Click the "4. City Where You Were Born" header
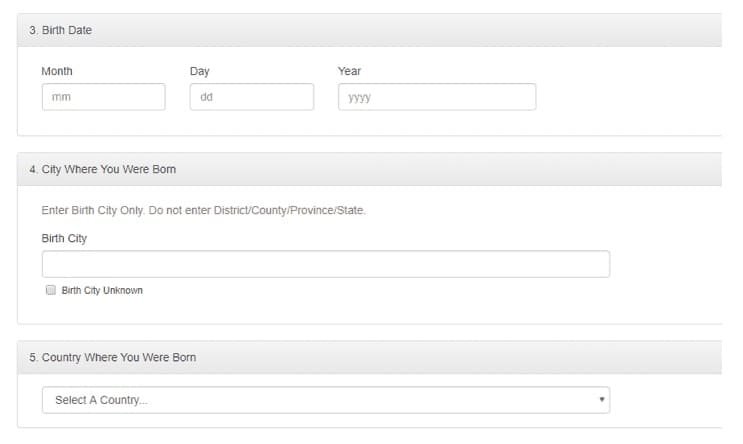The image size is (743, 444). click(x=103, y=169)
